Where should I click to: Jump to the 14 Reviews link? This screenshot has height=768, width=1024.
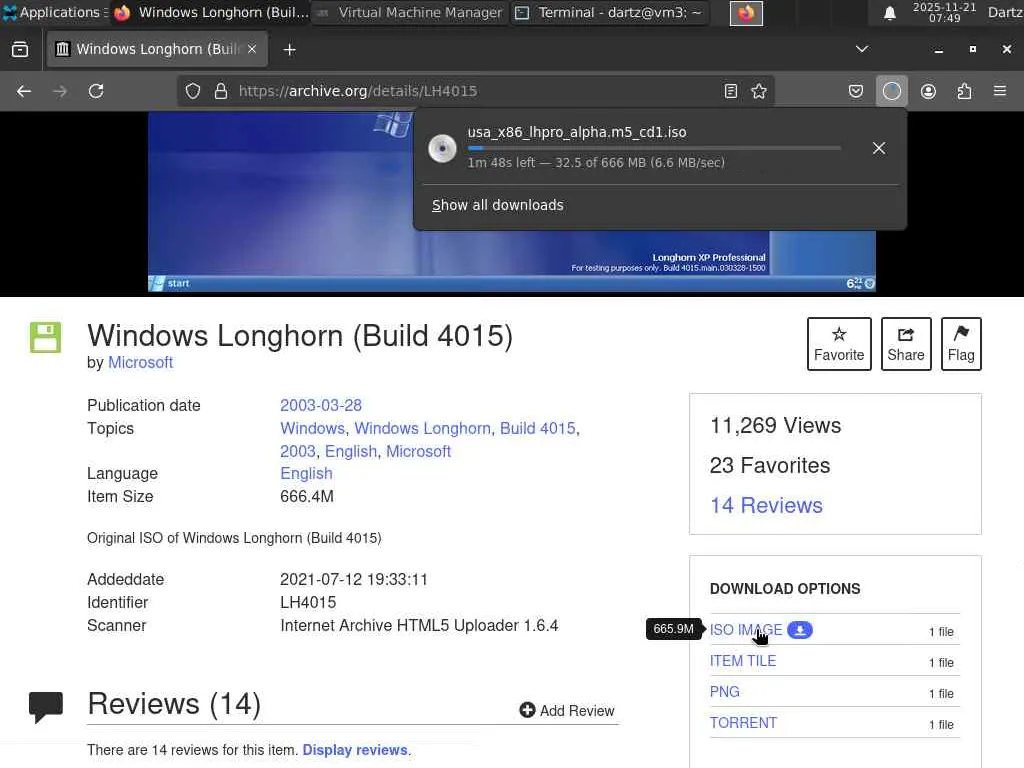pos(766,505)
